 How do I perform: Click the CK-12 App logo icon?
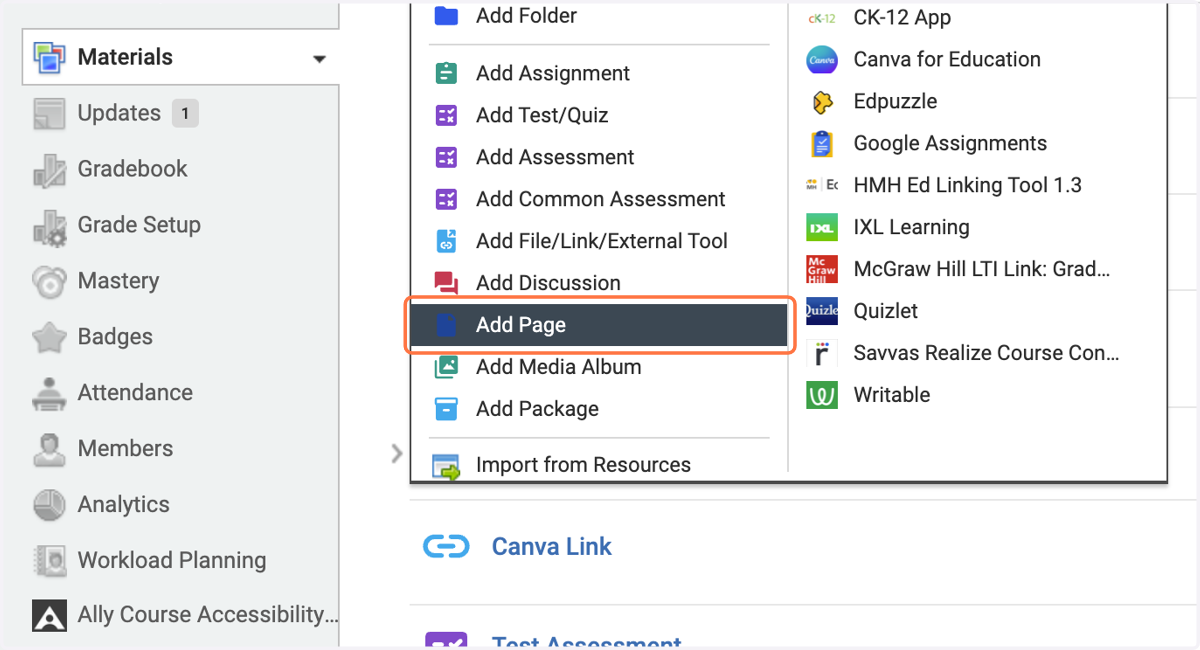(x=822, y=17)
